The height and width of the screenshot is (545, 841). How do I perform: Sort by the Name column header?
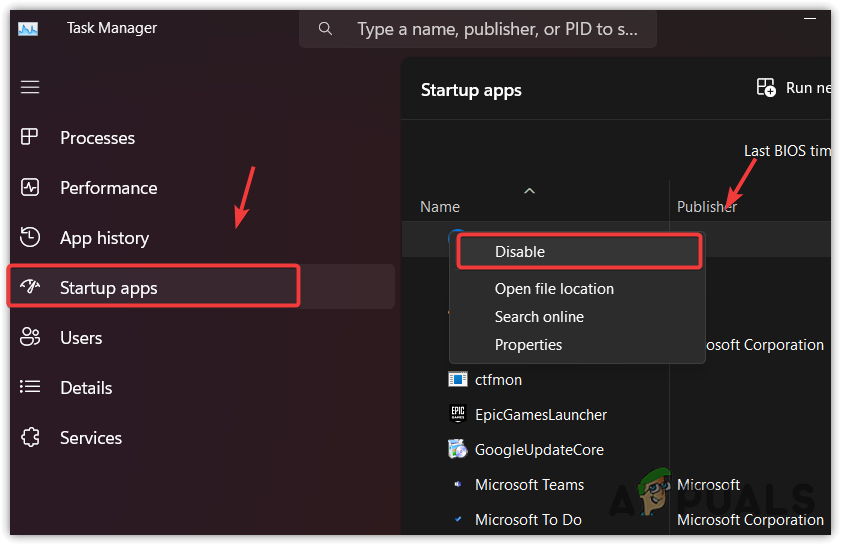pyautogui.click(x=440, y=207)
